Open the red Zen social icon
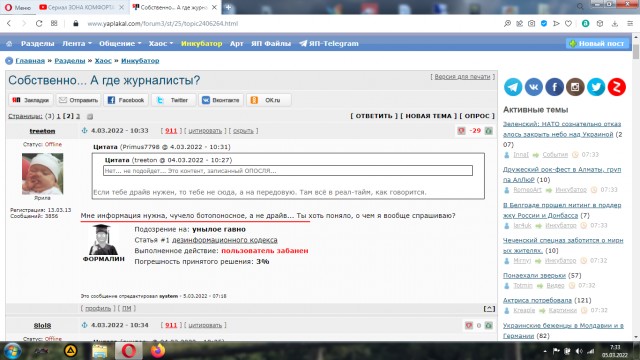640x360 pixels. click(617, 87)
